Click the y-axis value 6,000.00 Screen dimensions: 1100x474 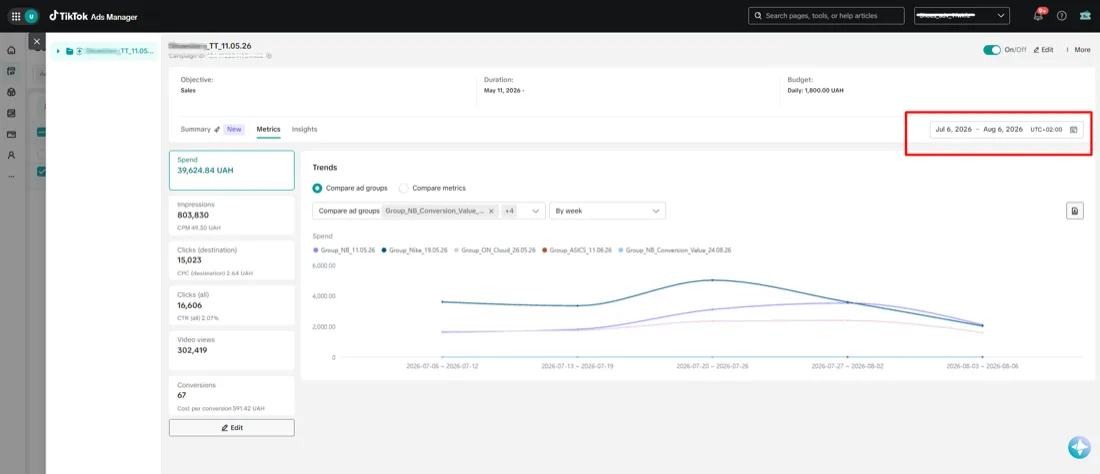(323, 266)
